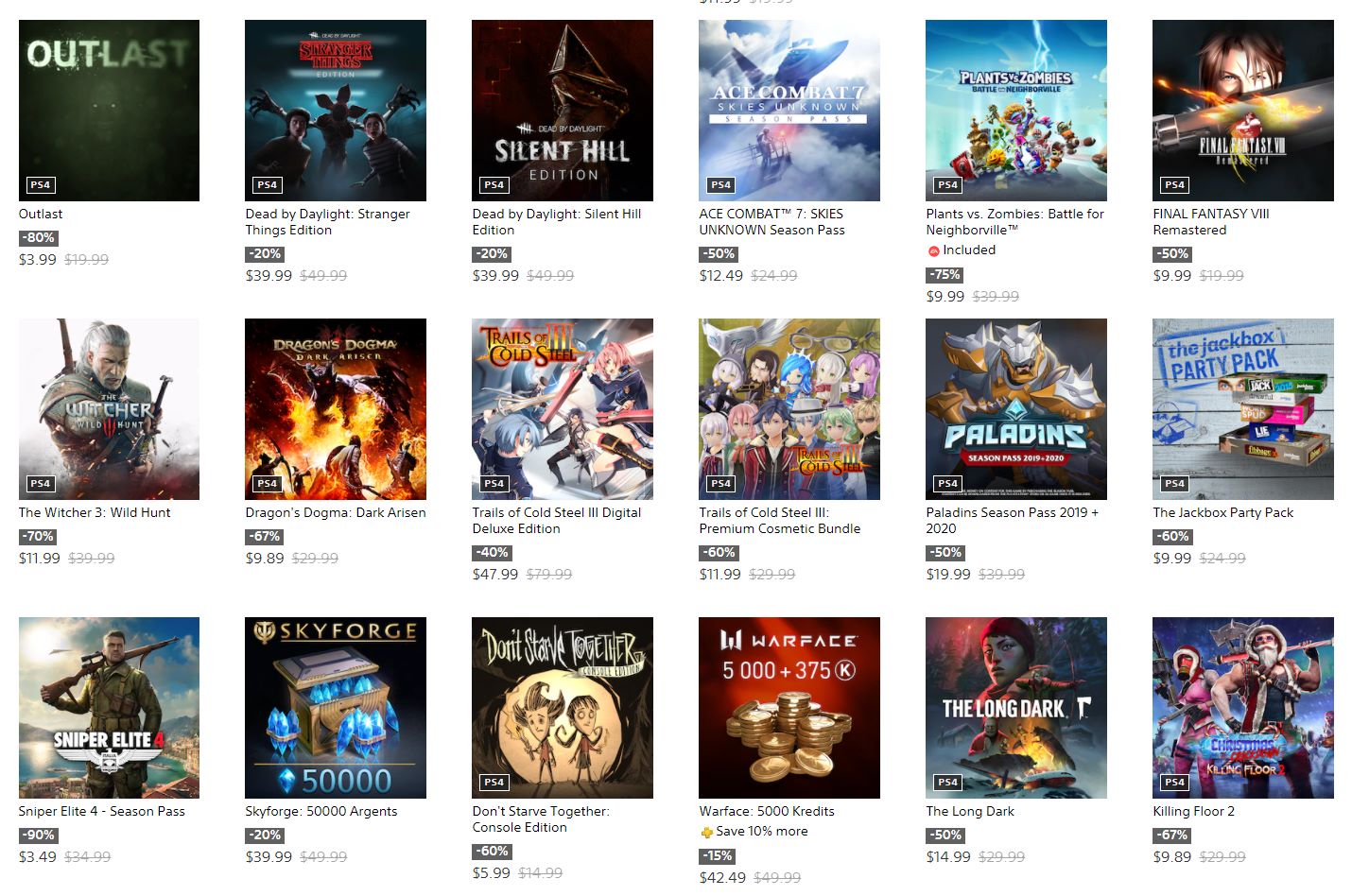Click the -80% discount badge under Outlast
The height and width of the screenshot is (896, 1352).
coord(39,238)
